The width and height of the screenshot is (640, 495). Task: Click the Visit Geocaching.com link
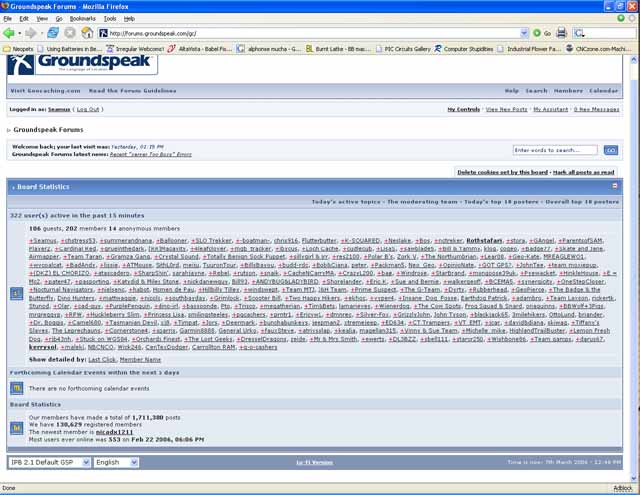click(45, 91)
